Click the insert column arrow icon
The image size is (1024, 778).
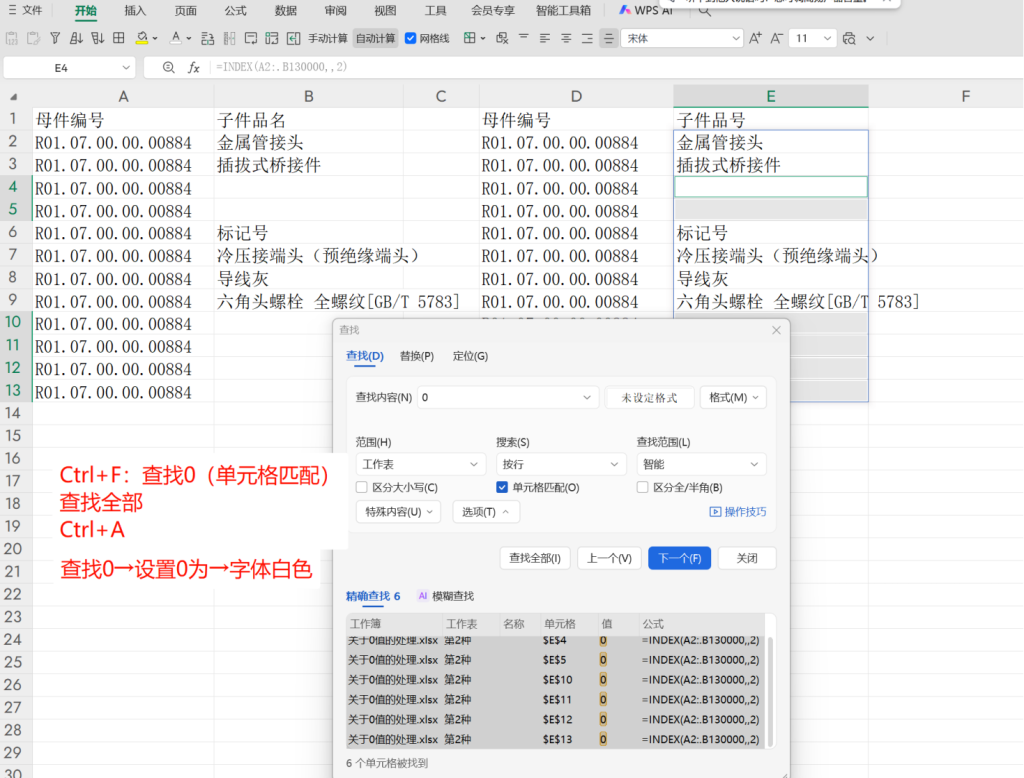tap(293, 39)
